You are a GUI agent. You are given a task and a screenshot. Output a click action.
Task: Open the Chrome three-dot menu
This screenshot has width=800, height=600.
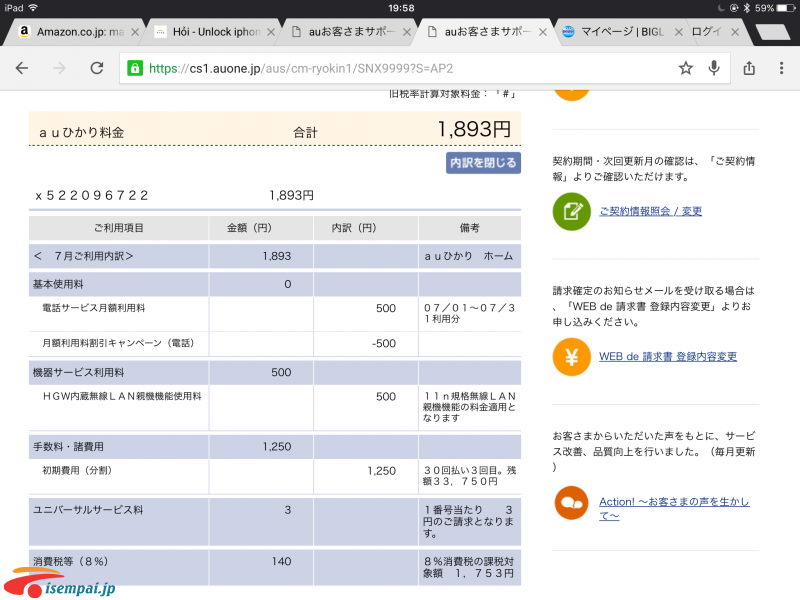pos(781,68)
